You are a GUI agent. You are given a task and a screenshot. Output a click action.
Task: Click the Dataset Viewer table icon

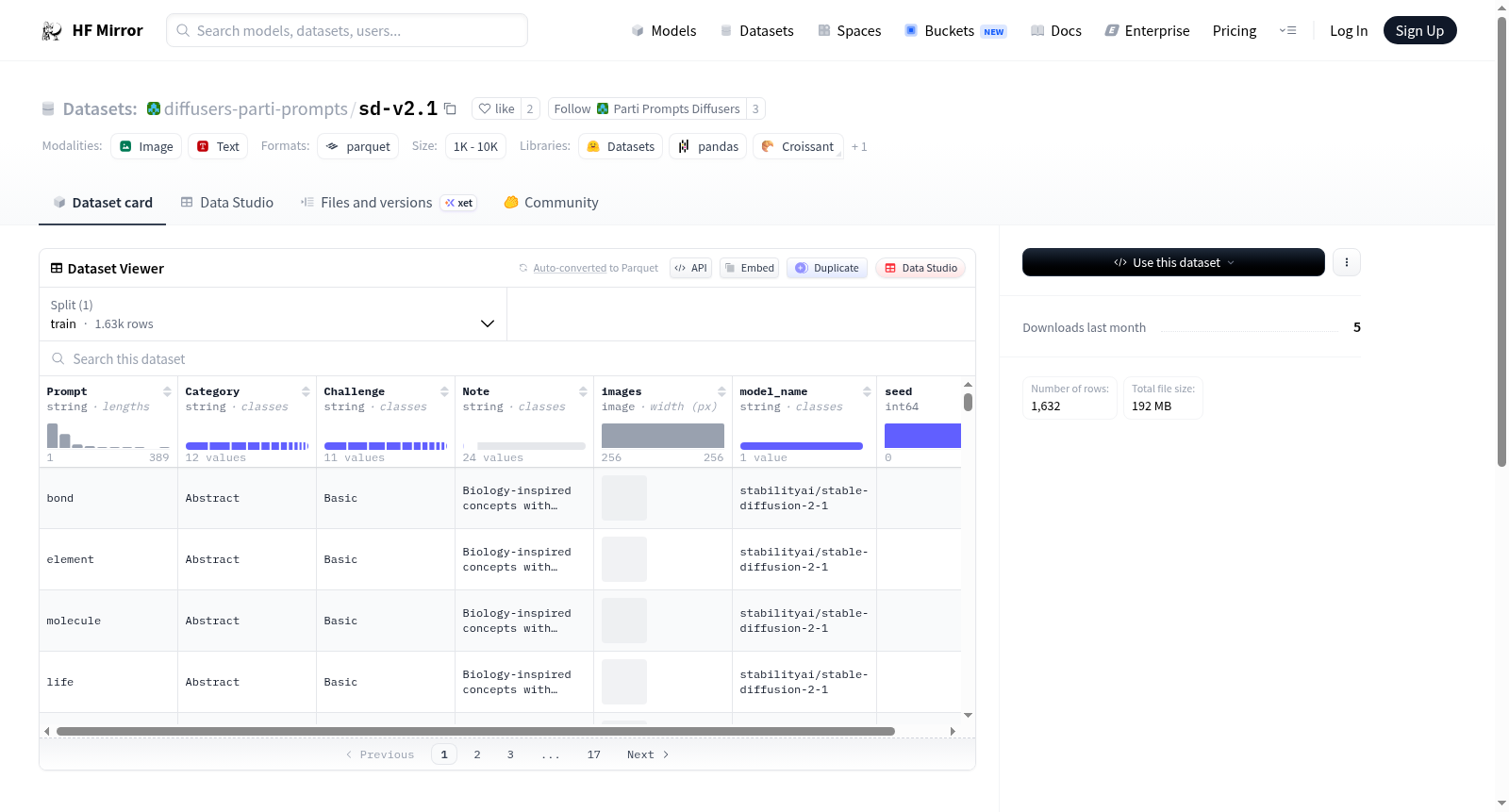[57, 269]
